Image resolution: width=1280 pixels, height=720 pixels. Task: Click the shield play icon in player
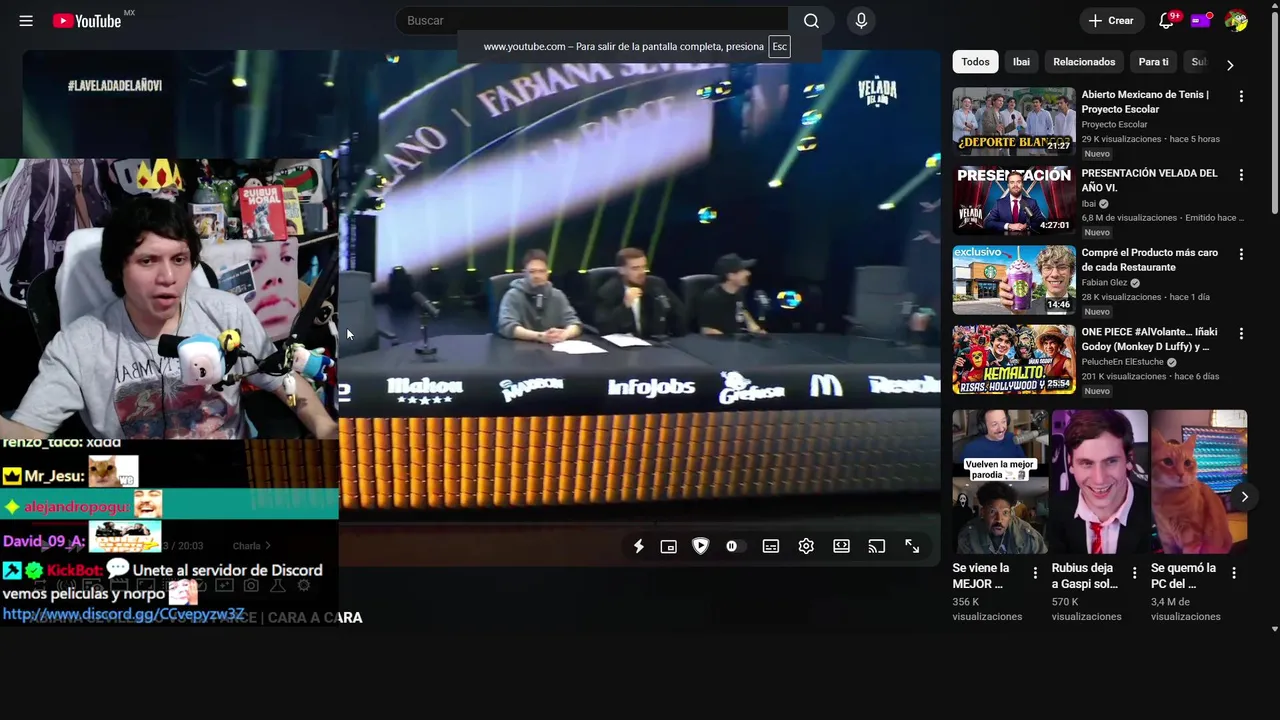(700, 546)
